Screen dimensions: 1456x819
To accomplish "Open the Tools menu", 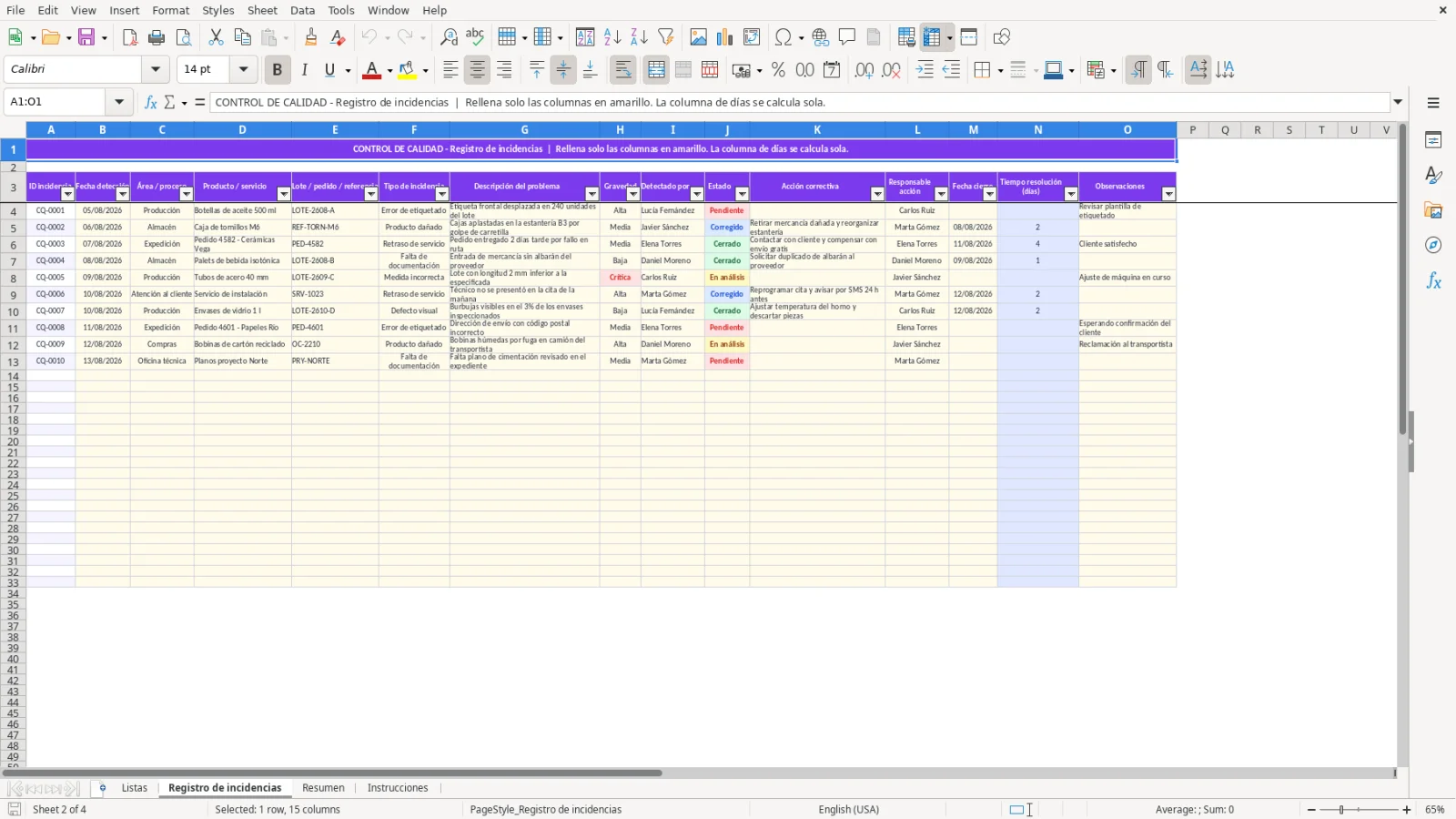I will pyautogui.click(x=341, y=10).
